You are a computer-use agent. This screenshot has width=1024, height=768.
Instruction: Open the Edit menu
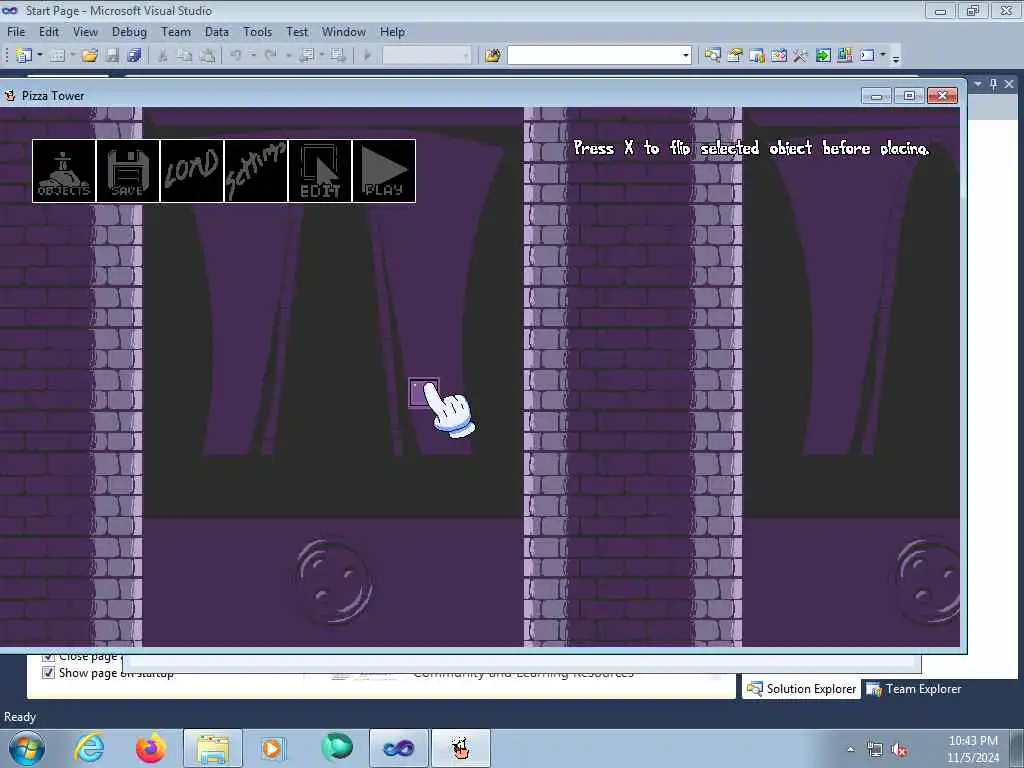pos(49,31)
